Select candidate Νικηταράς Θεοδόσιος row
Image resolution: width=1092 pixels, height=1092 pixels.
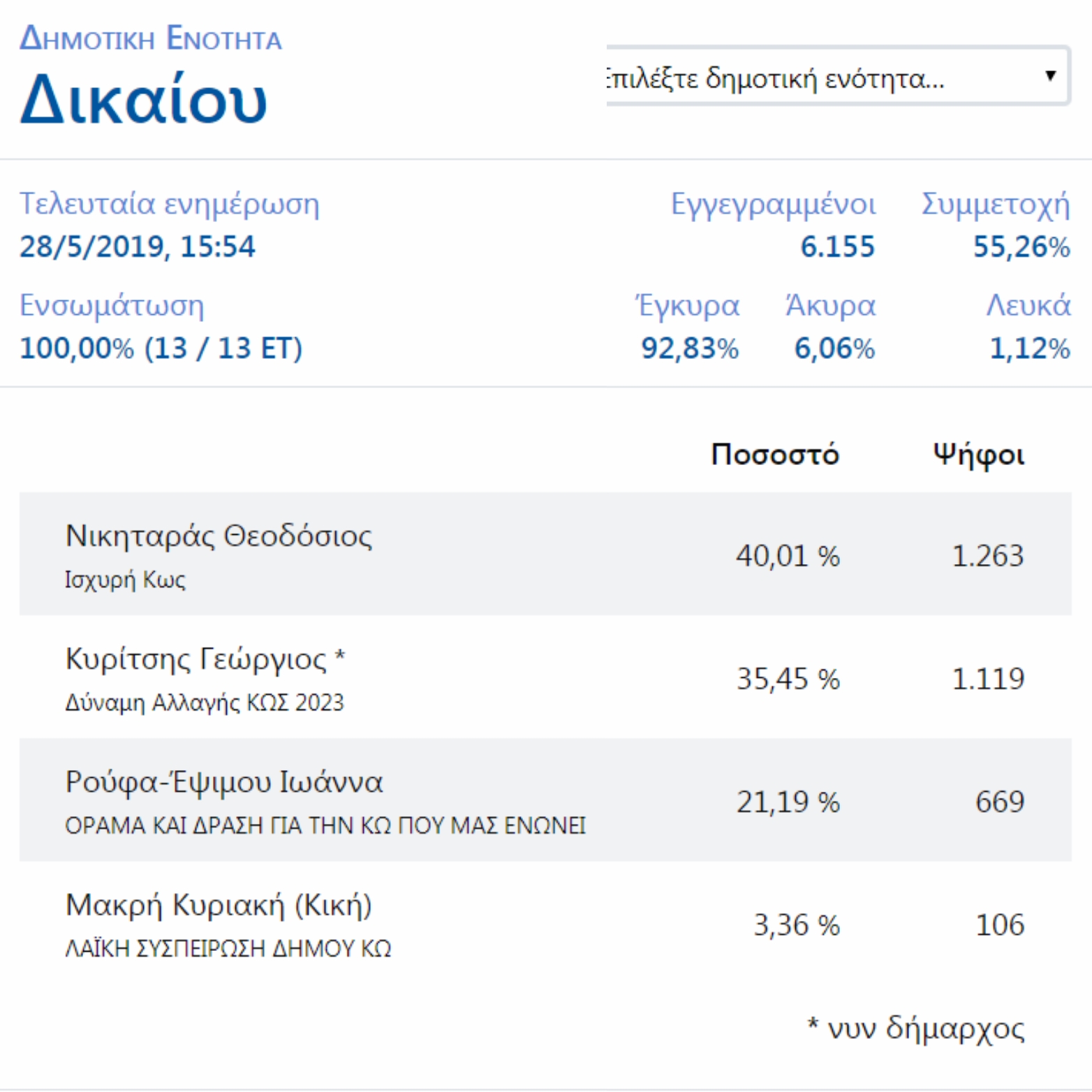pyautogui.click(x=545, y=554)
